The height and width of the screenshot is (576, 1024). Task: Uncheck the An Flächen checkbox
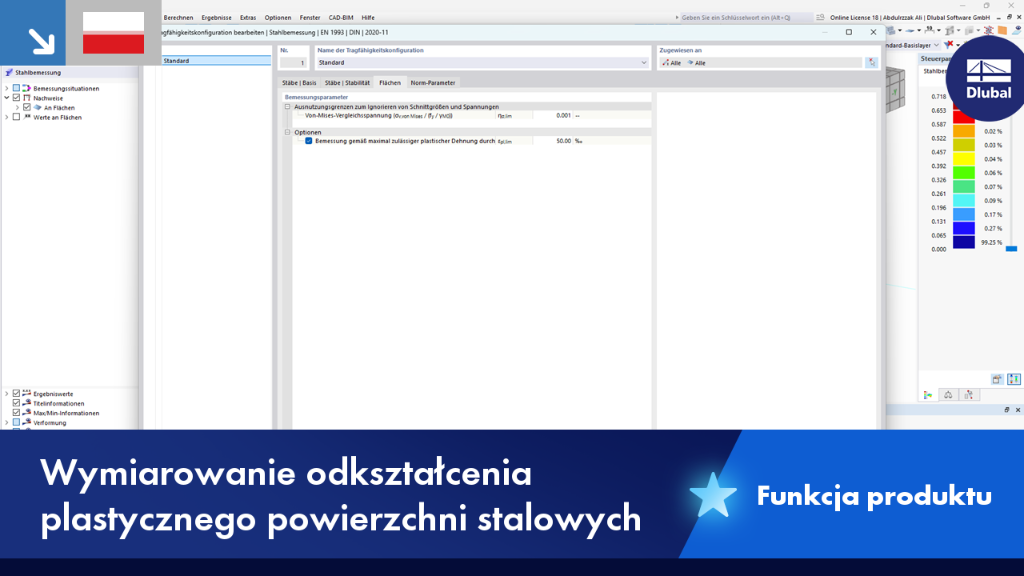(27, 108)
